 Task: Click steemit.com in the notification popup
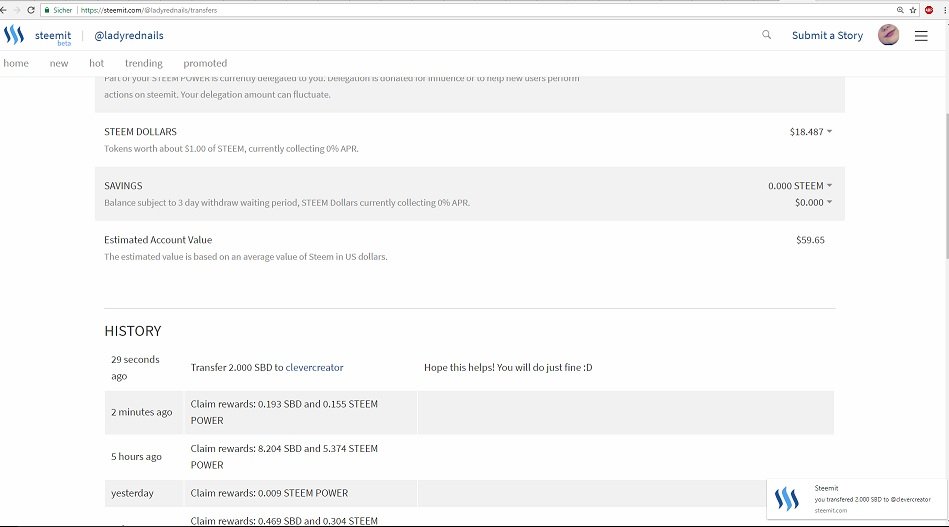(x=830, y=511)
